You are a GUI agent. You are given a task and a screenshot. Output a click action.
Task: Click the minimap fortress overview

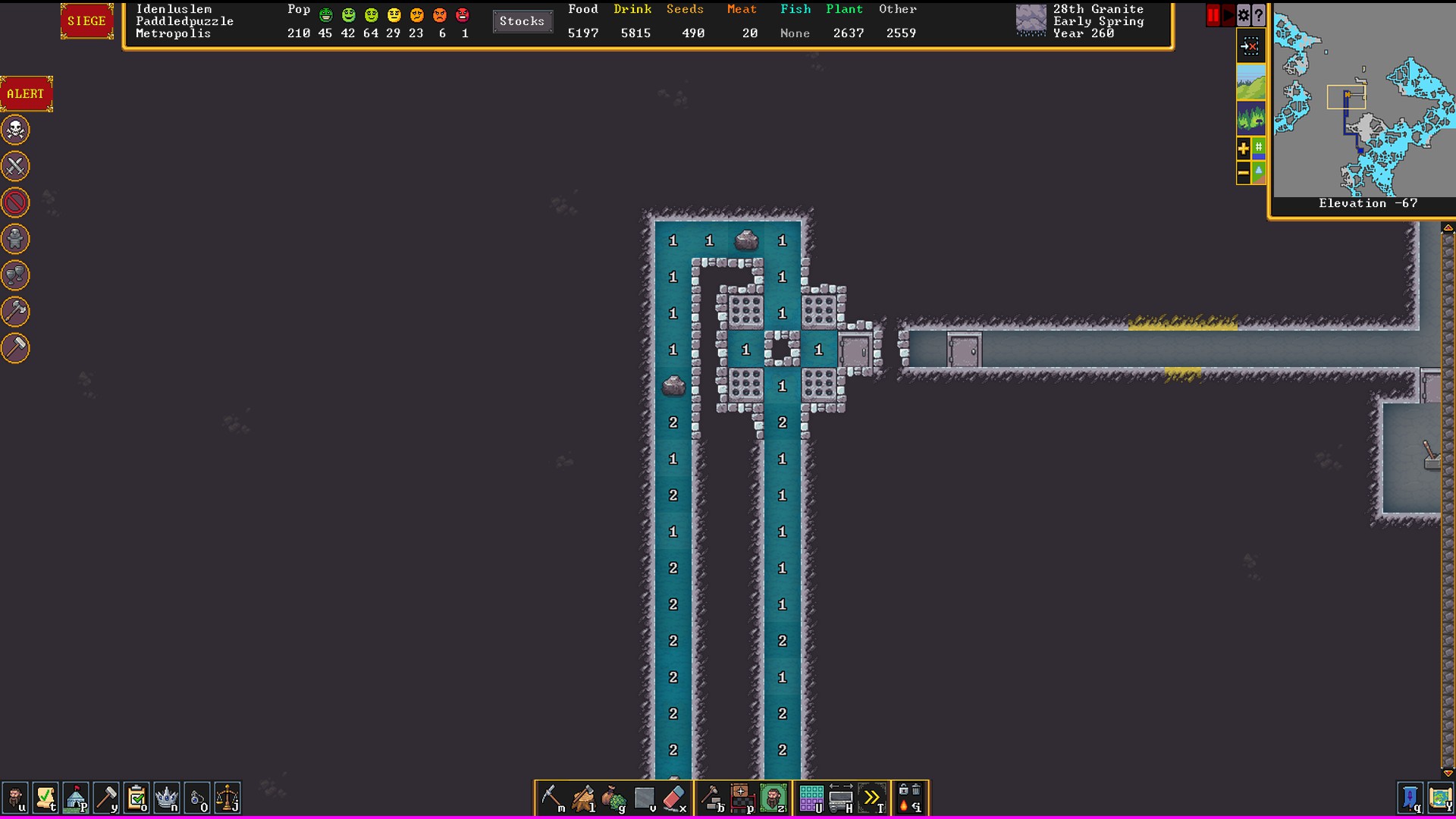point(1364,100)
